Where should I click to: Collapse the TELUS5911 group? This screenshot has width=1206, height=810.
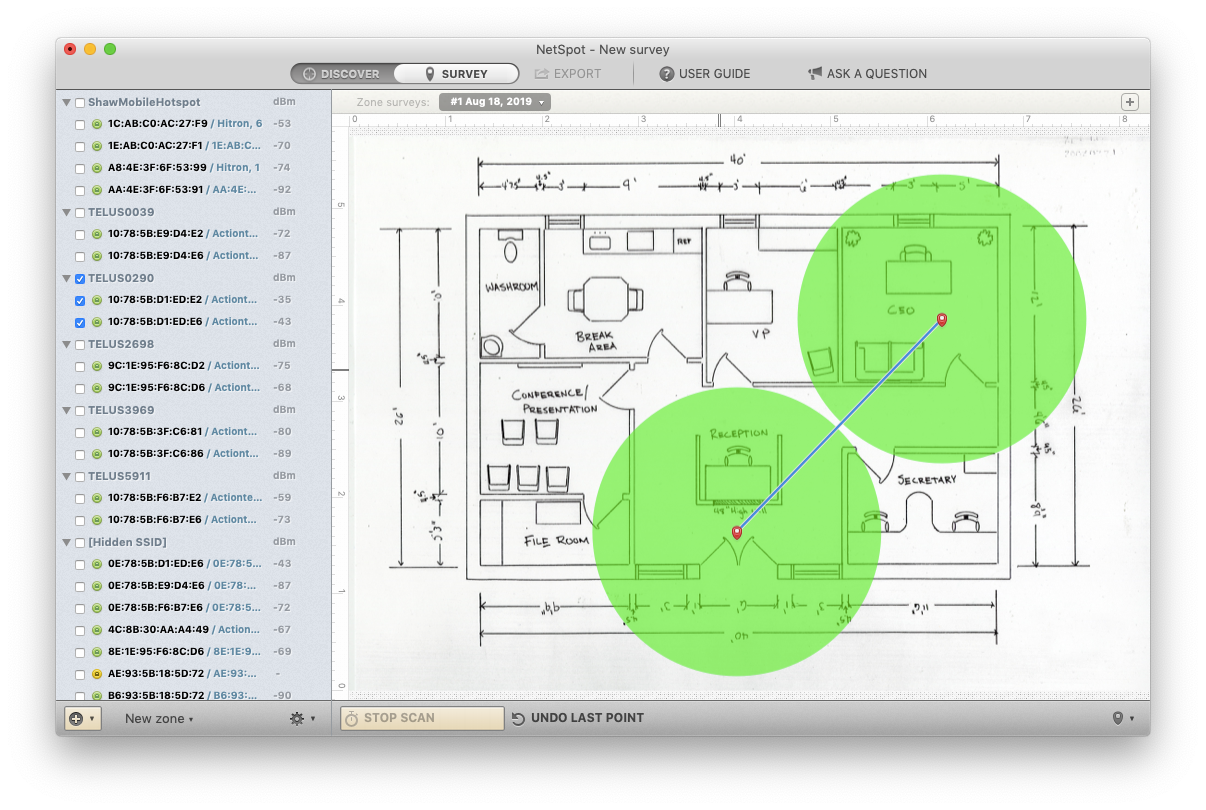[x=67, y=476]
